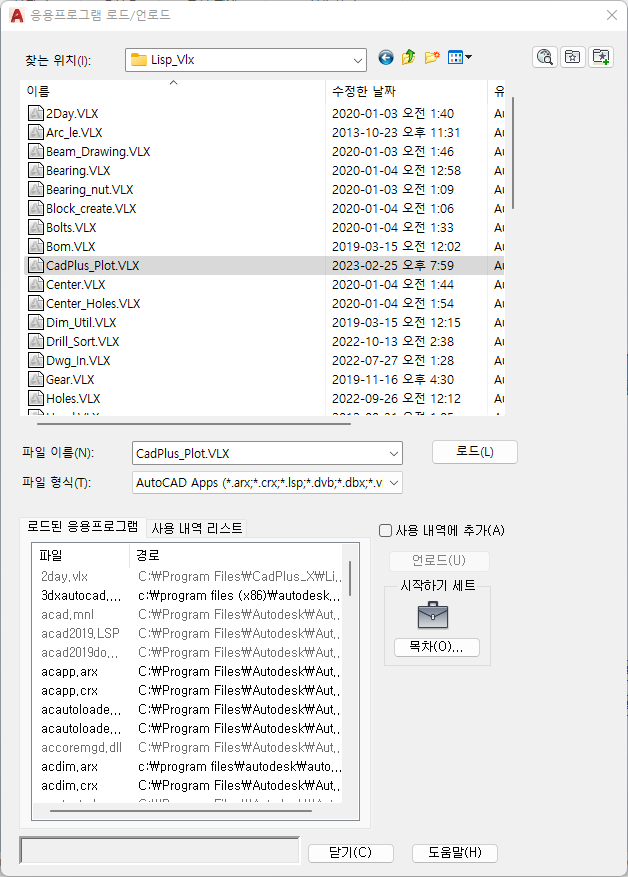Screen dimensions: 628x877
Task: Select the Bearing.VLX file icon
Action: tap(36, 170)
